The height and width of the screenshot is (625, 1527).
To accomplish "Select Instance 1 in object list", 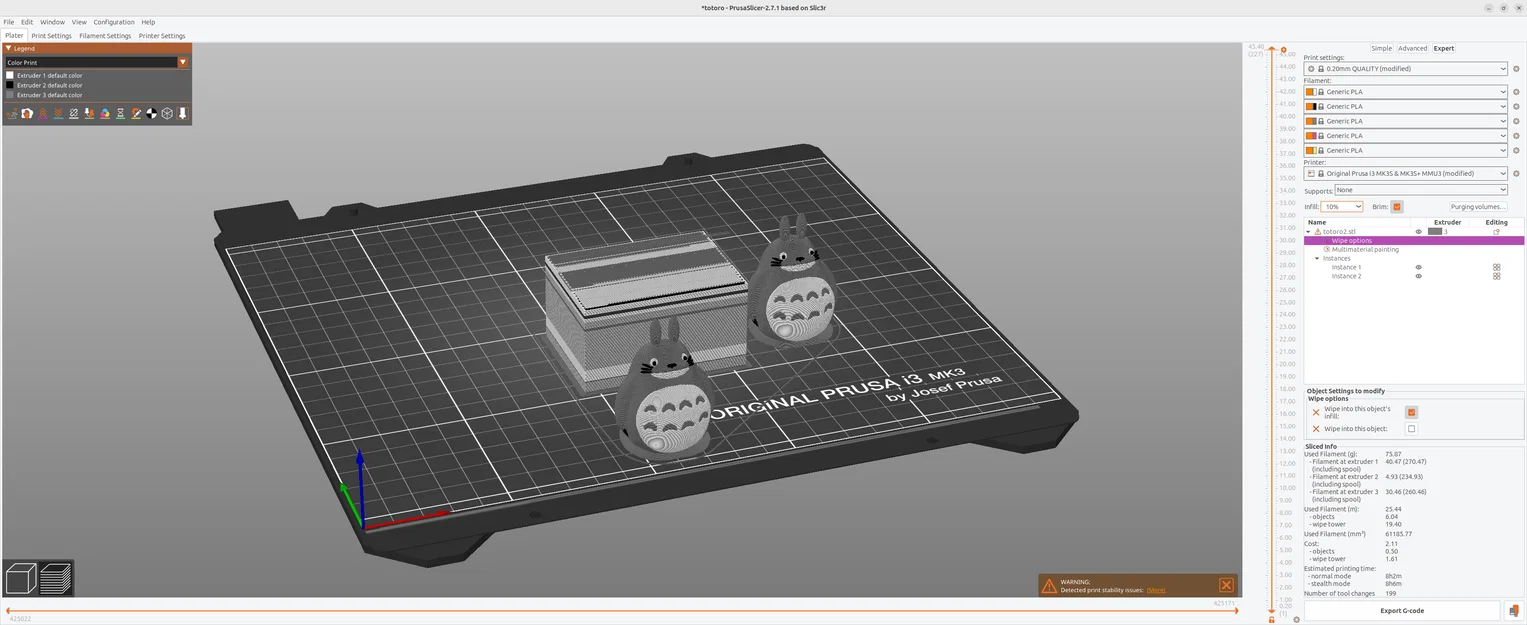I will pos(1346,268).
